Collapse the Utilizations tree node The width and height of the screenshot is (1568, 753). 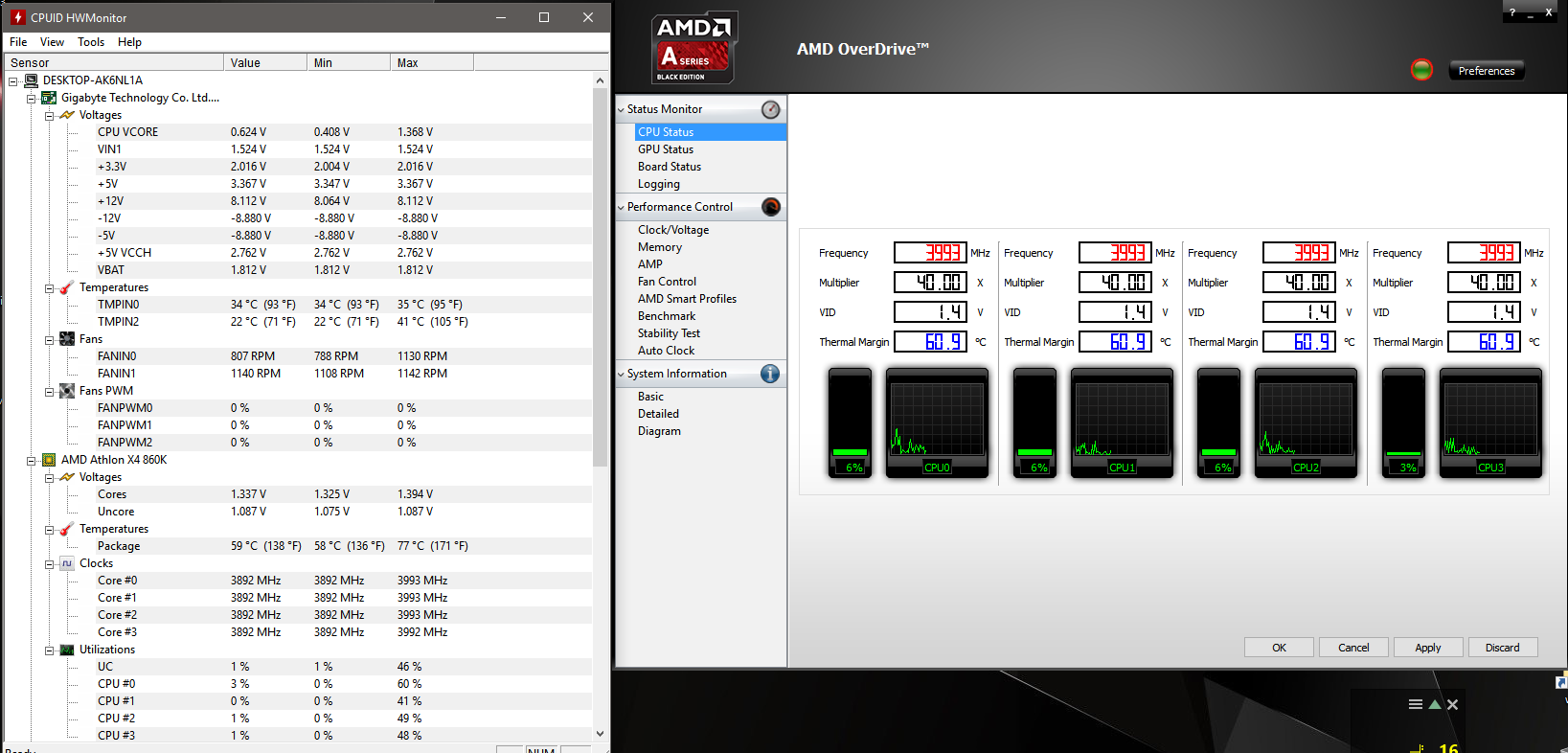(x=49, y=650)
